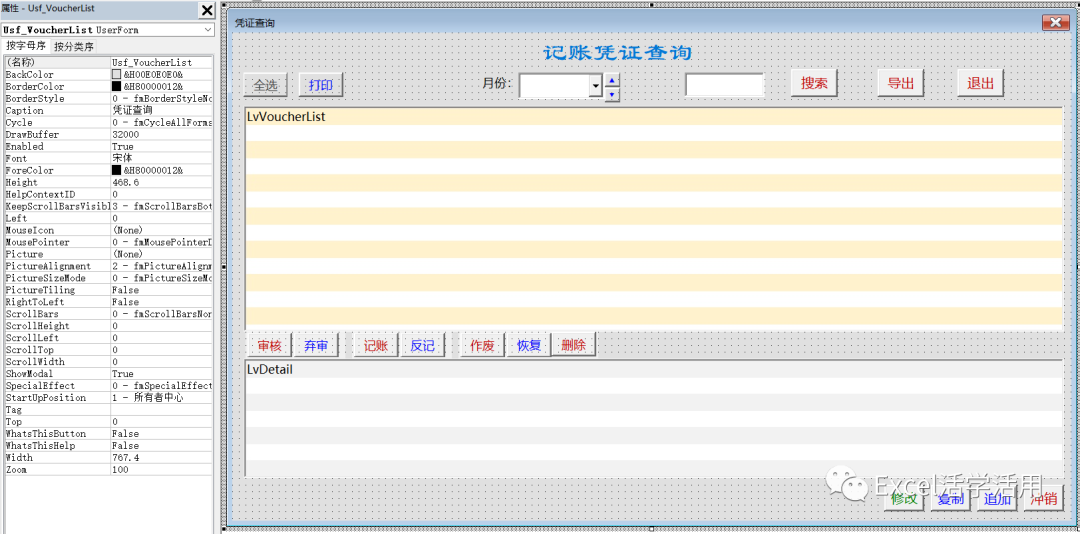This screenshot has width=1080, height=534.
Task: Click the 删除 button
Action: 573,346
